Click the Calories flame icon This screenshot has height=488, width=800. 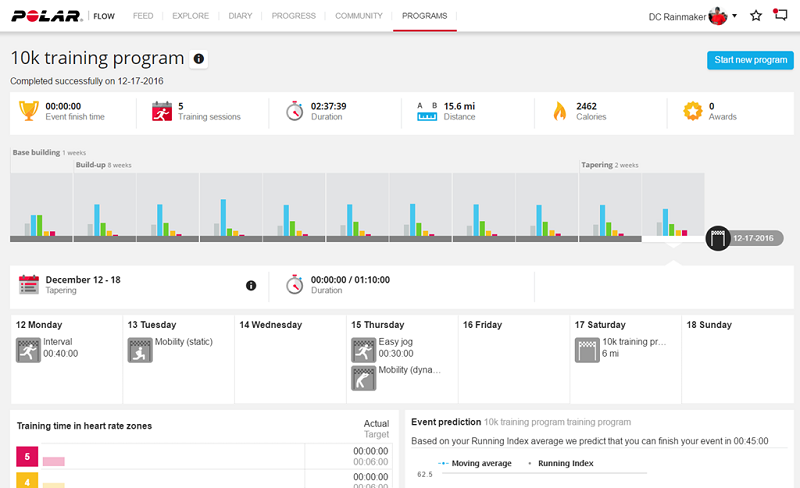pyautogui.click(x=560, y=111)
